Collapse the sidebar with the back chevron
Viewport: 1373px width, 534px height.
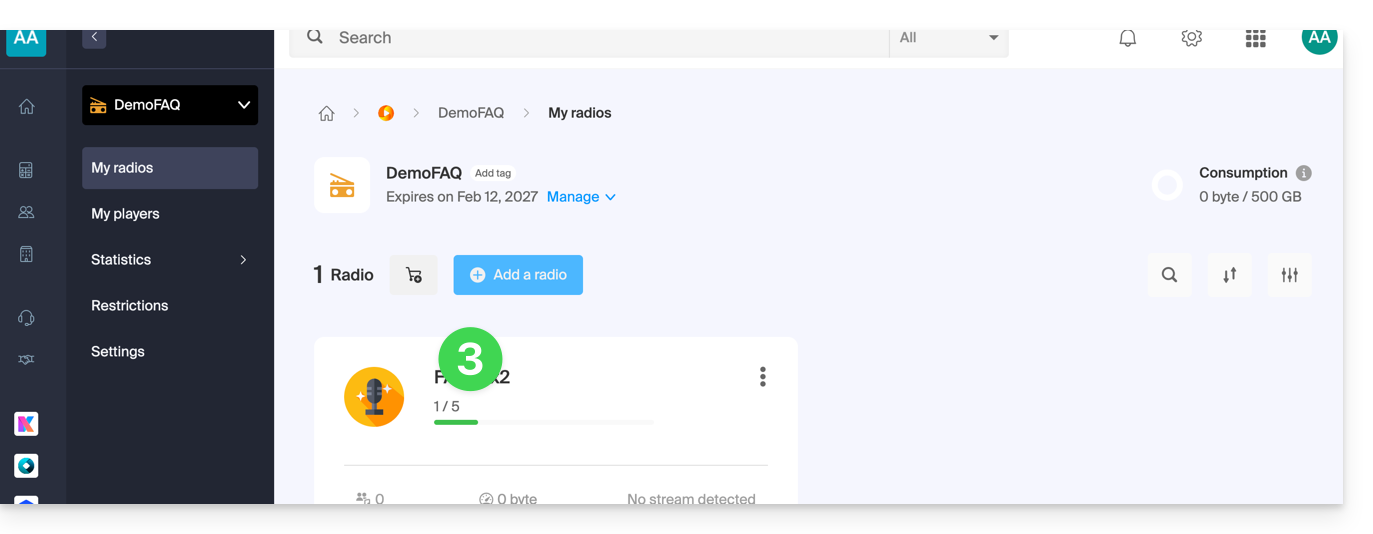(94, 38)
